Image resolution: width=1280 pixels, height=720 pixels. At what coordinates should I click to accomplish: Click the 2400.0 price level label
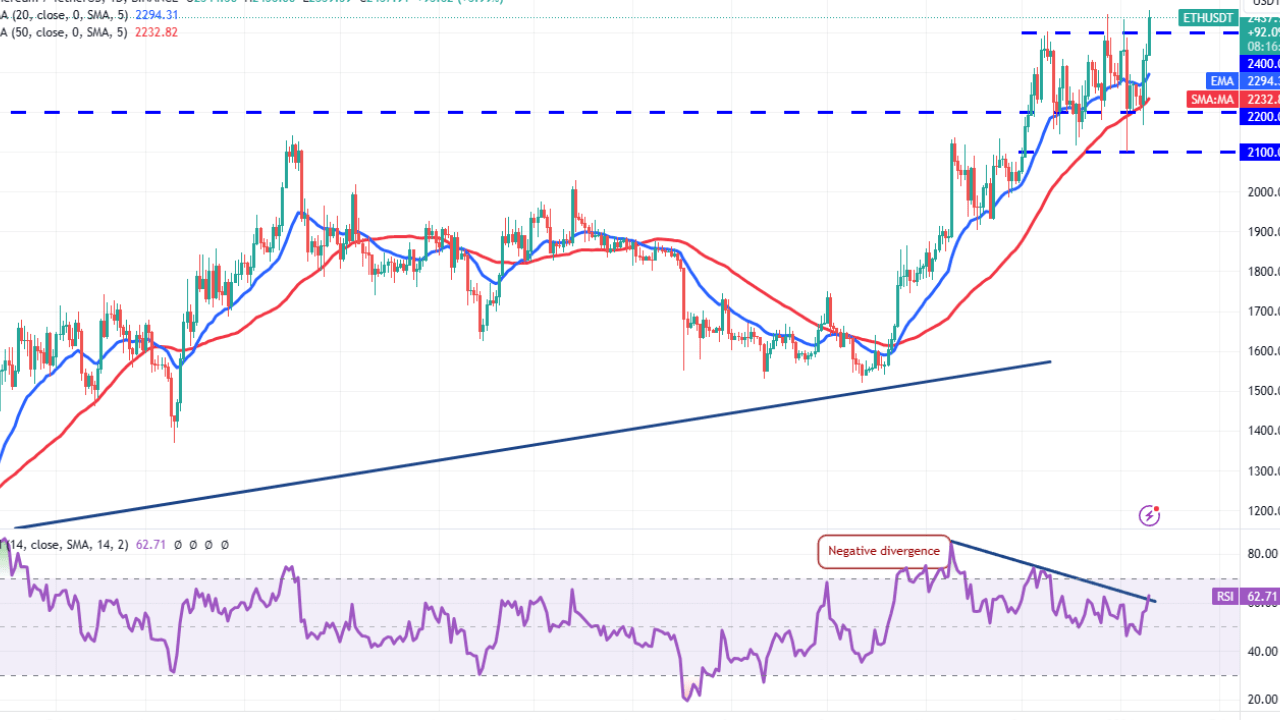pyautogui.click(x=1260, y=63)
